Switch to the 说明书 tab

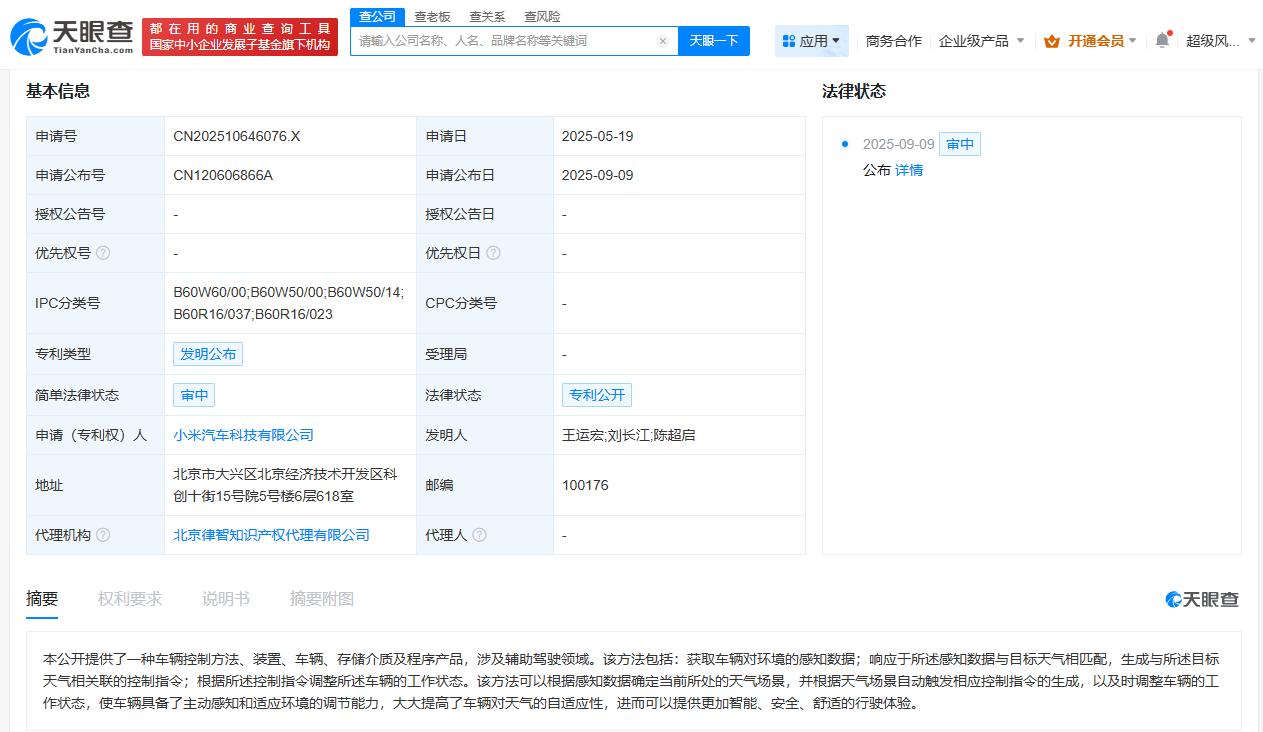(226, 599)
